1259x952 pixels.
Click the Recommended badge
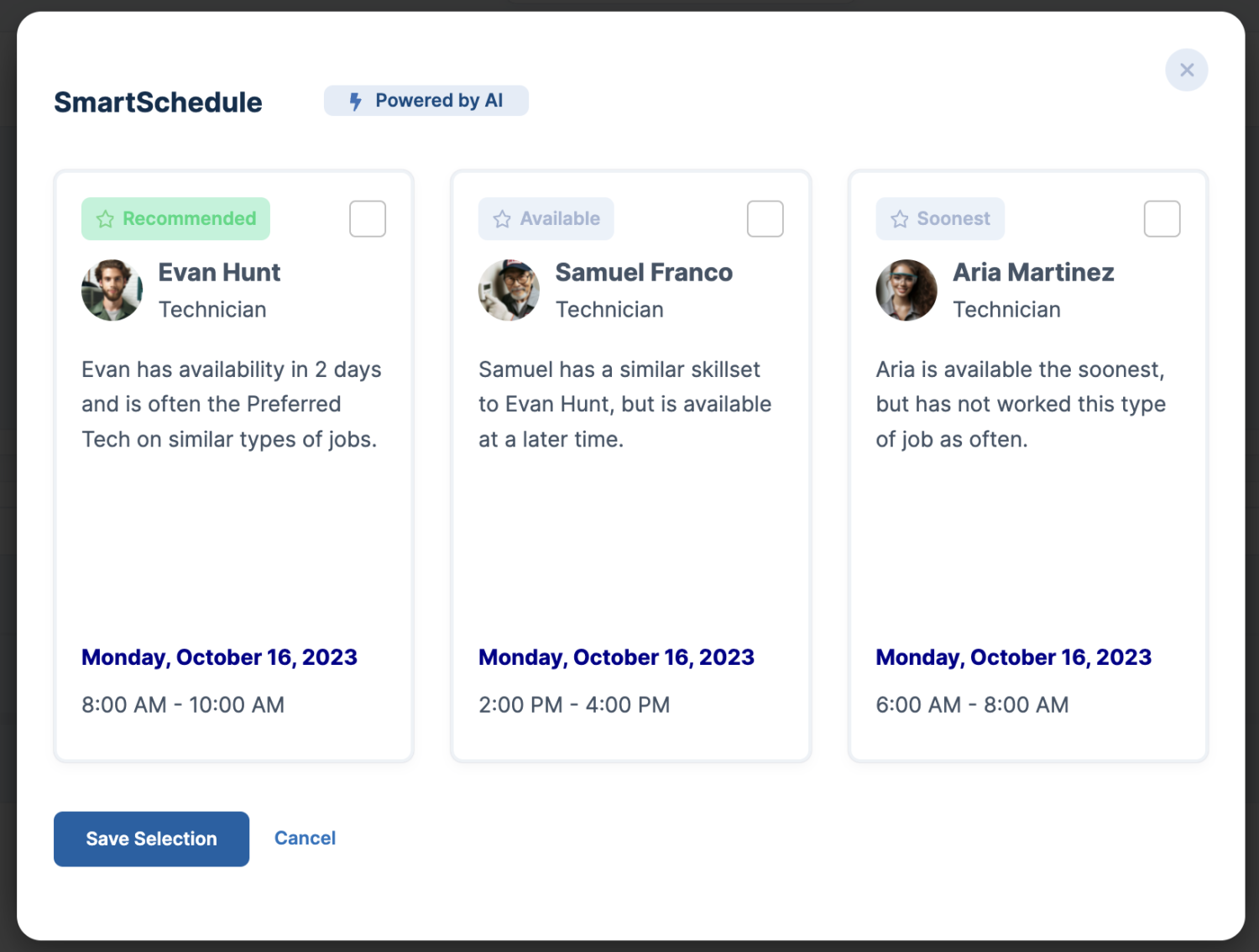click(175, 218)
